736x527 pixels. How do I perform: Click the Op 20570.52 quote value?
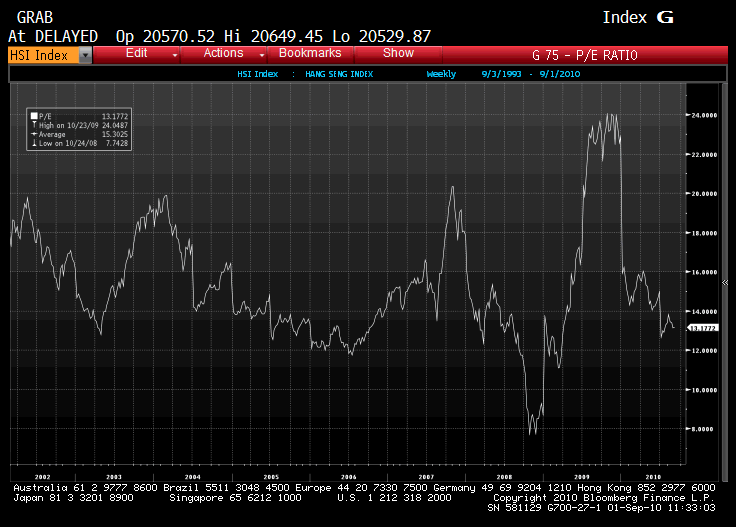[165, 37]
